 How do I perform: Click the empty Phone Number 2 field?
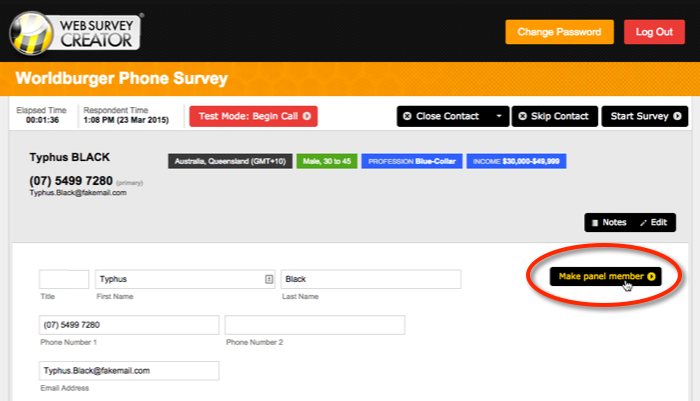[314, 325]
